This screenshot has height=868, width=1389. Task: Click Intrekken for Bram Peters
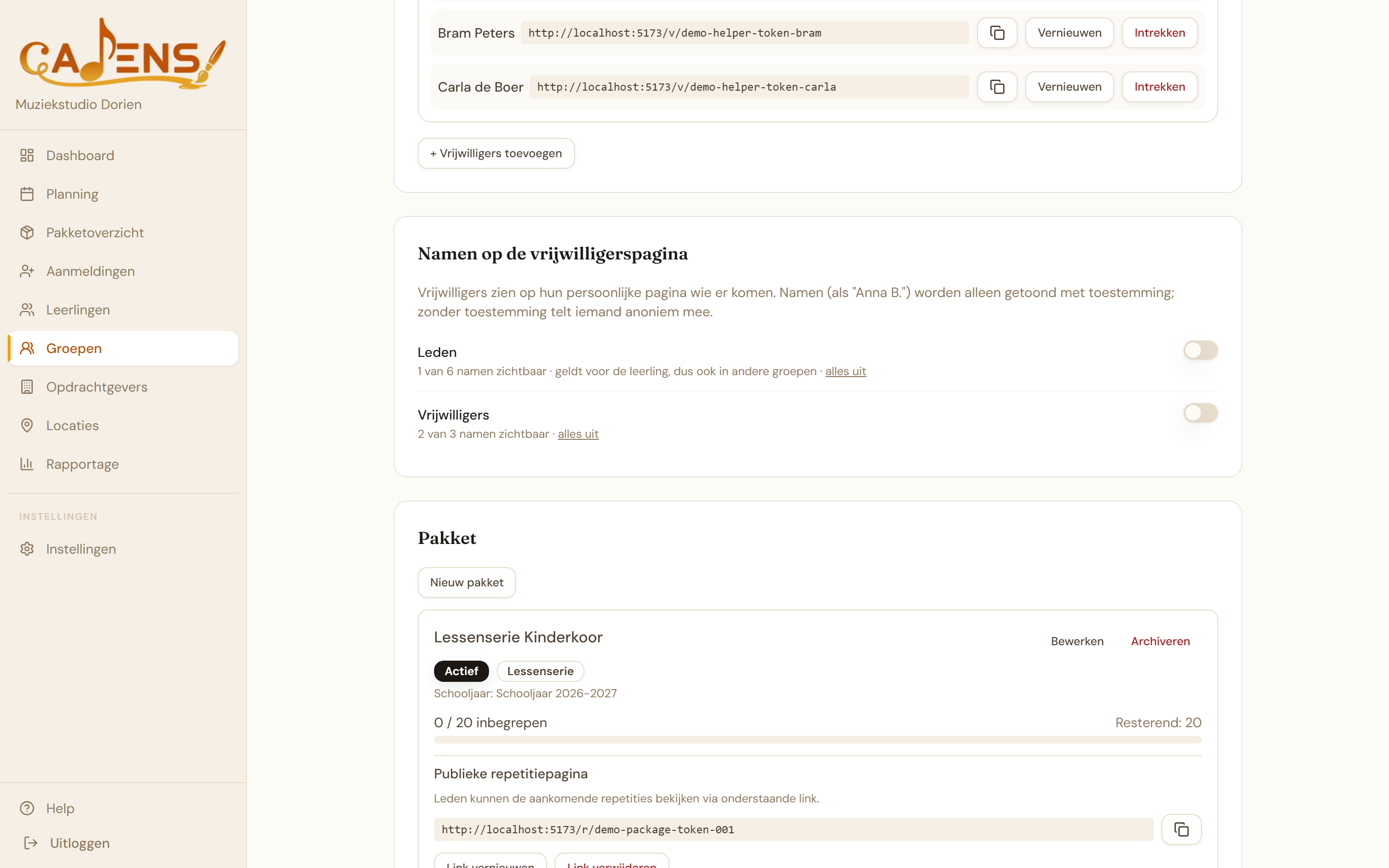pos(1159,33)
